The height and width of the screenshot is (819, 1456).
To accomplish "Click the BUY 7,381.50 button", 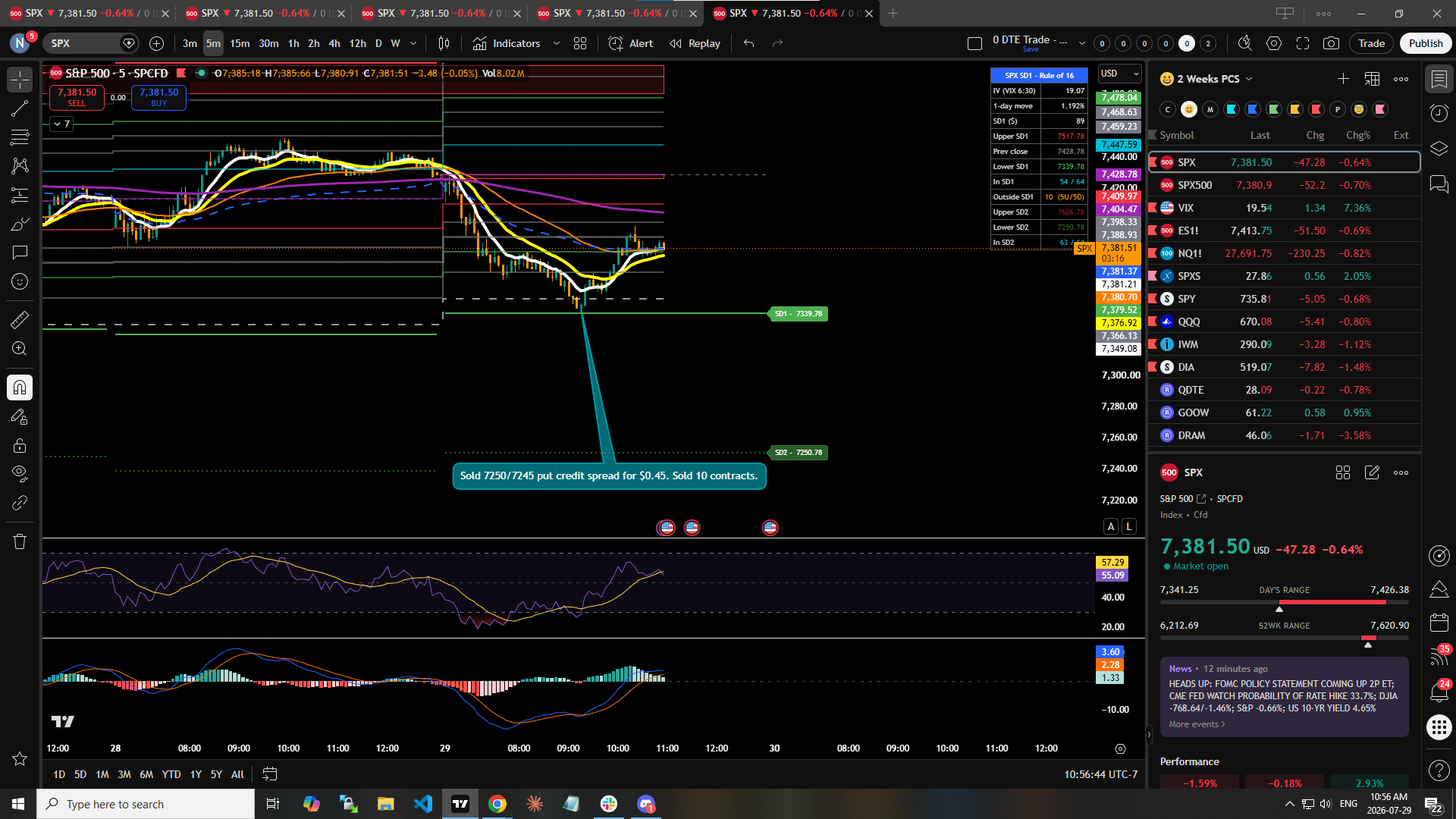I will [x=158, y=97].
